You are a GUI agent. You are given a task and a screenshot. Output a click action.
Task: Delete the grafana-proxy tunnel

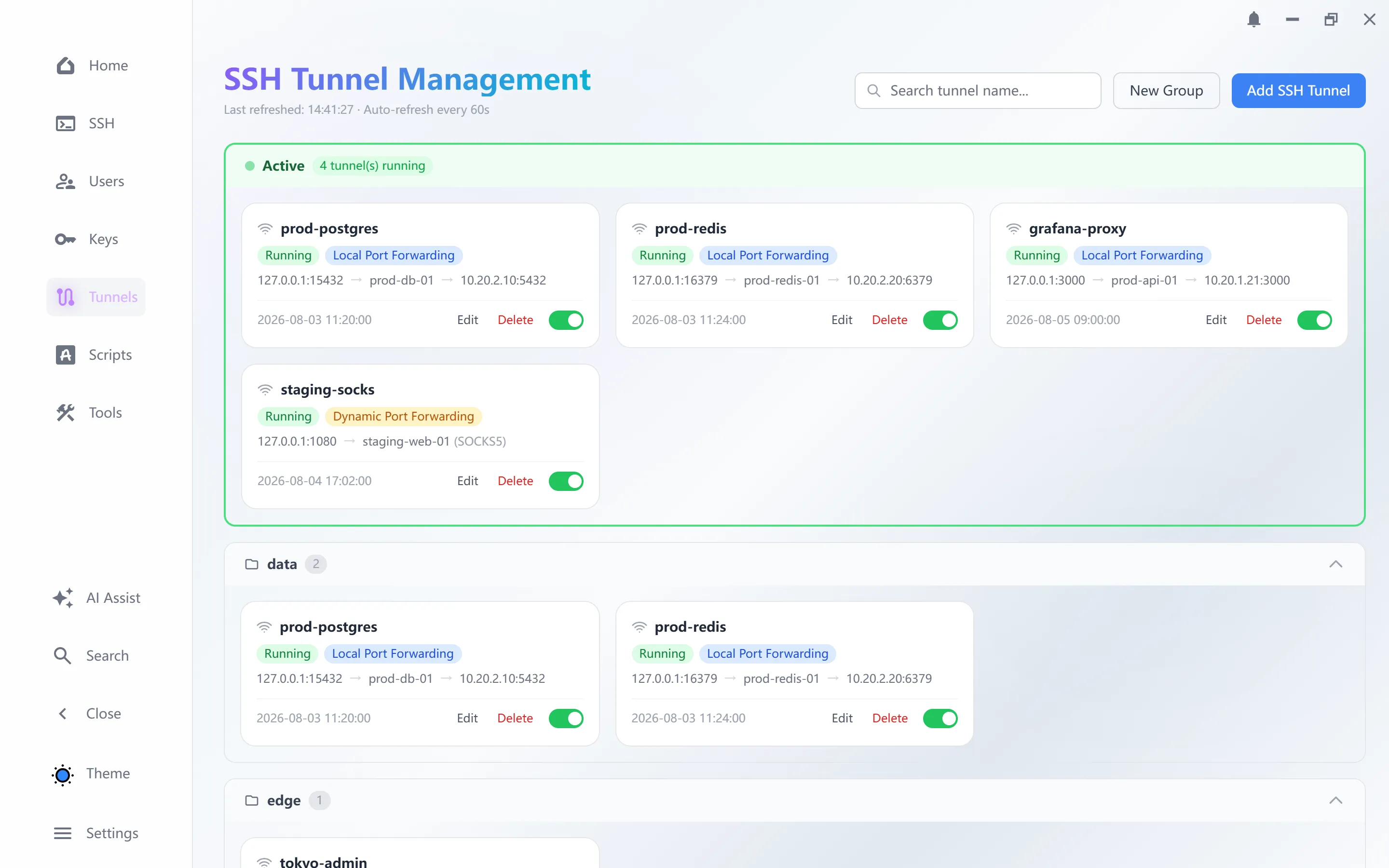click(x=1263, y=320)
